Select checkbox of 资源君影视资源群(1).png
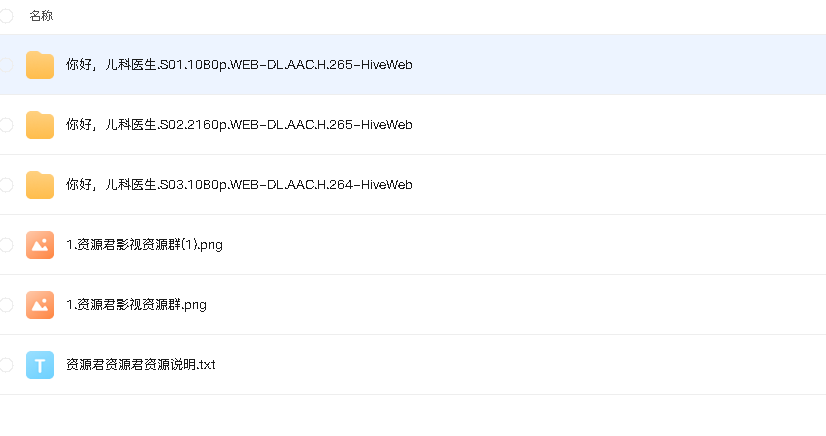 coord(6,245)
